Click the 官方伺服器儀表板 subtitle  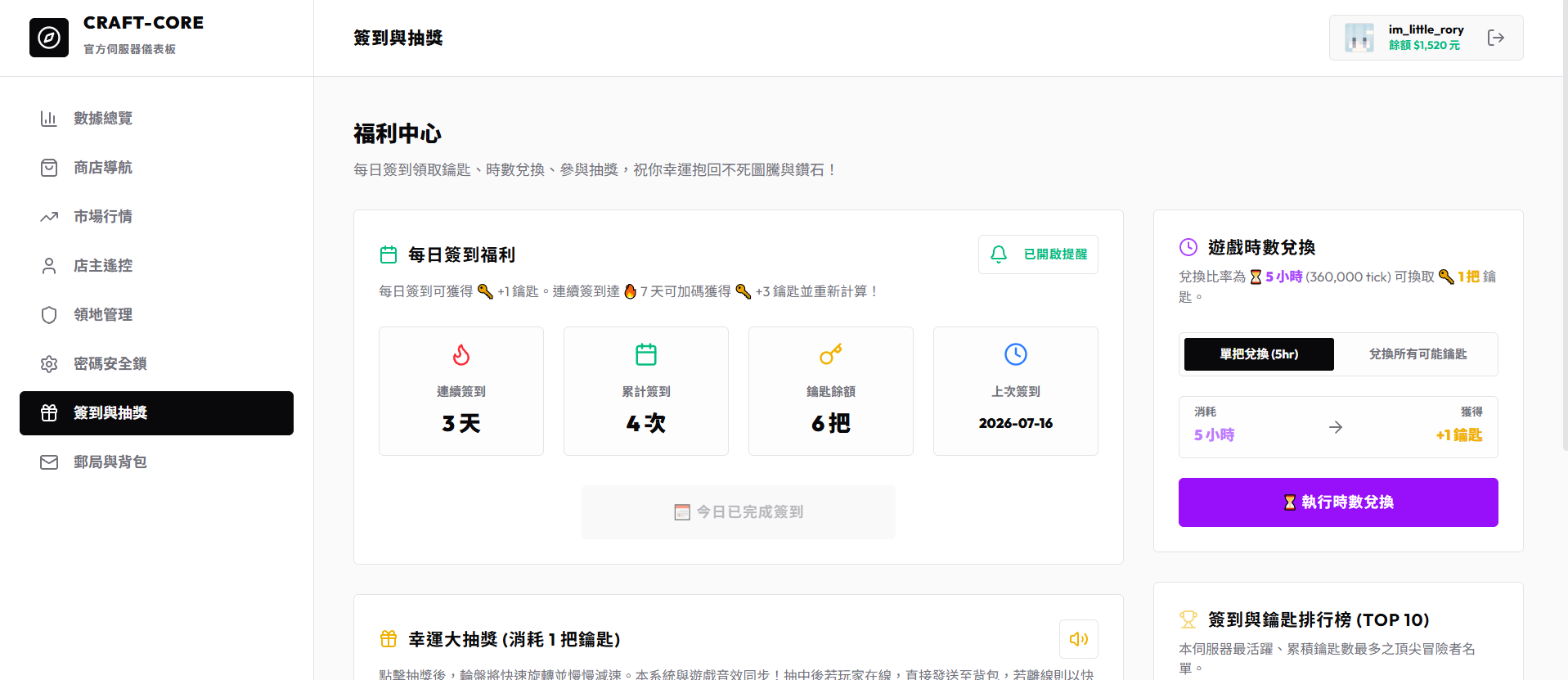point(129,49)
